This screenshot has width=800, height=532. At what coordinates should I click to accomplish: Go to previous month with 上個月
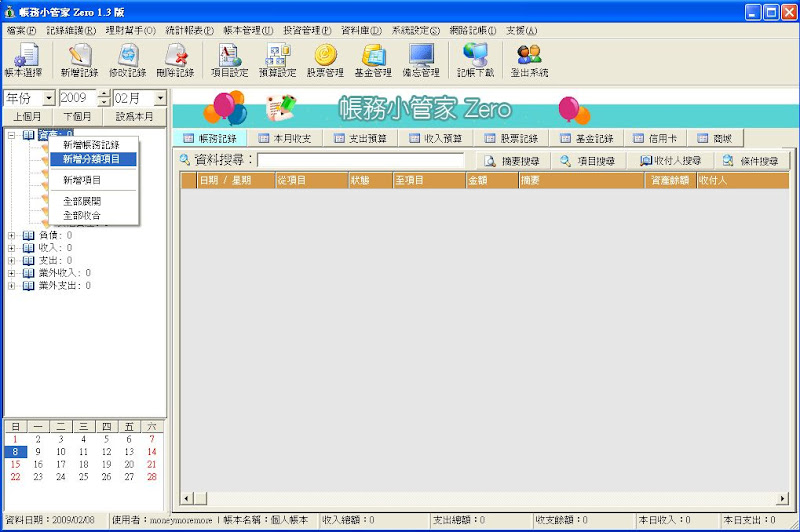coord(28,117)
